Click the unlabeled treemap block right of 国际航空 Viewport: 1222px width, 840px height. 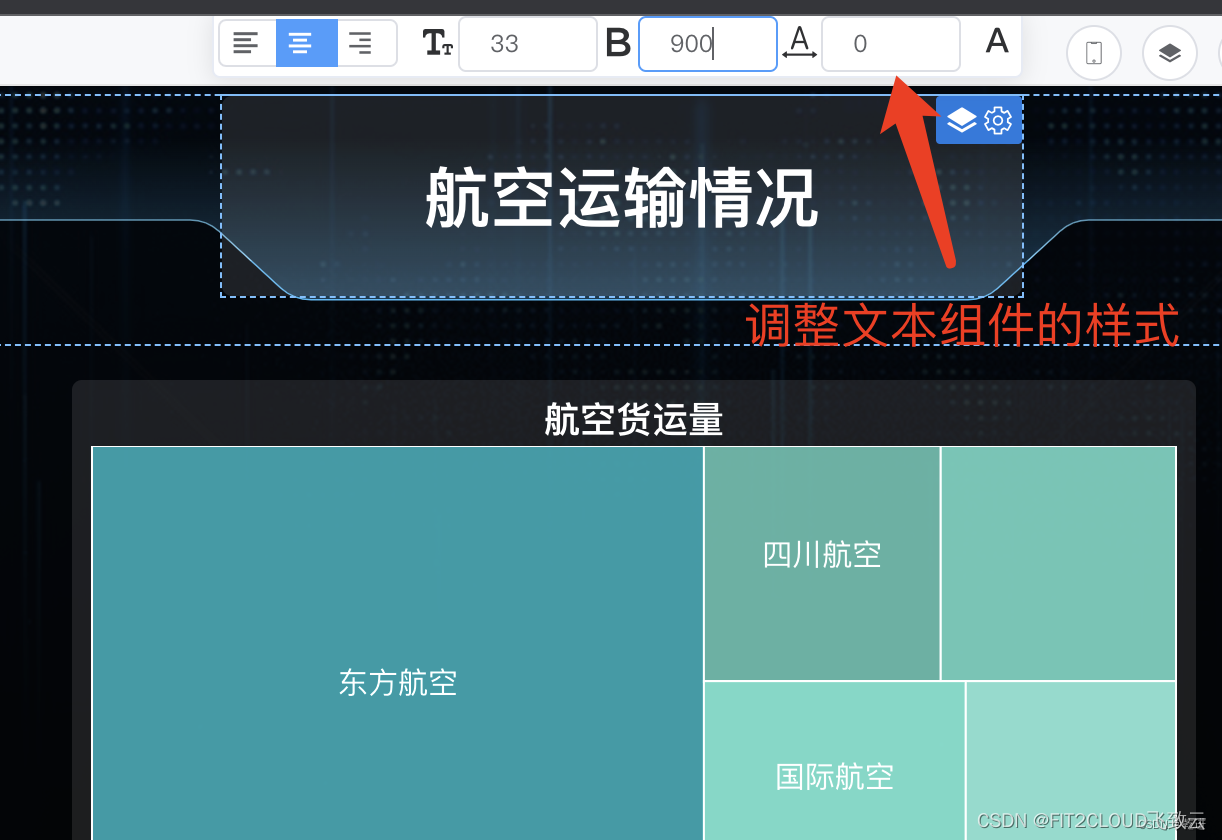tap(1071, 761)
